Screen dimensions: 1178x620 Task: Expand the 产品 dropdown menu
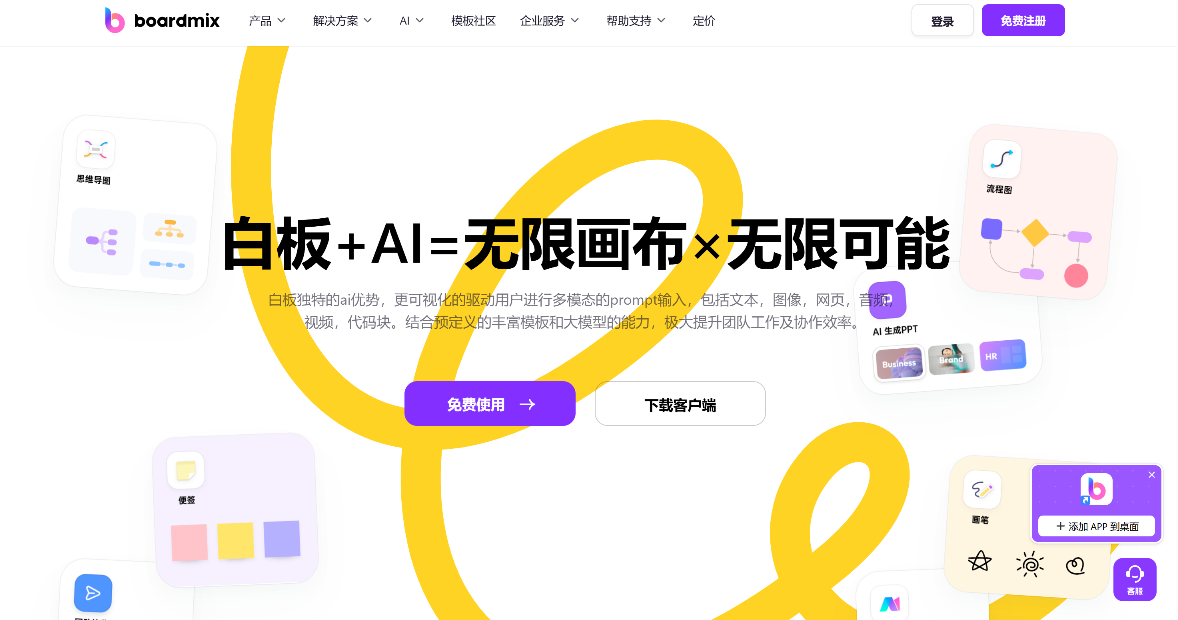(267, 21)
